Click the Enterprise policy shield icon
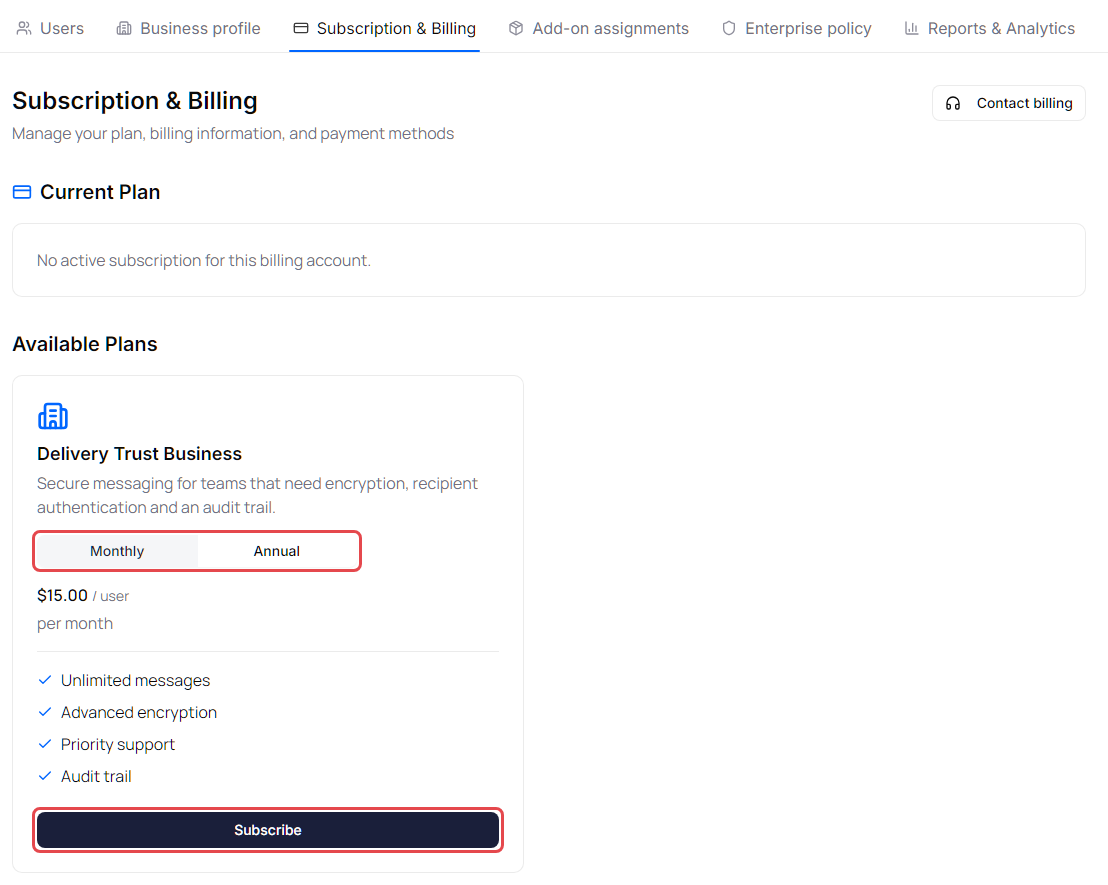1108x885 pixels. 729,28
